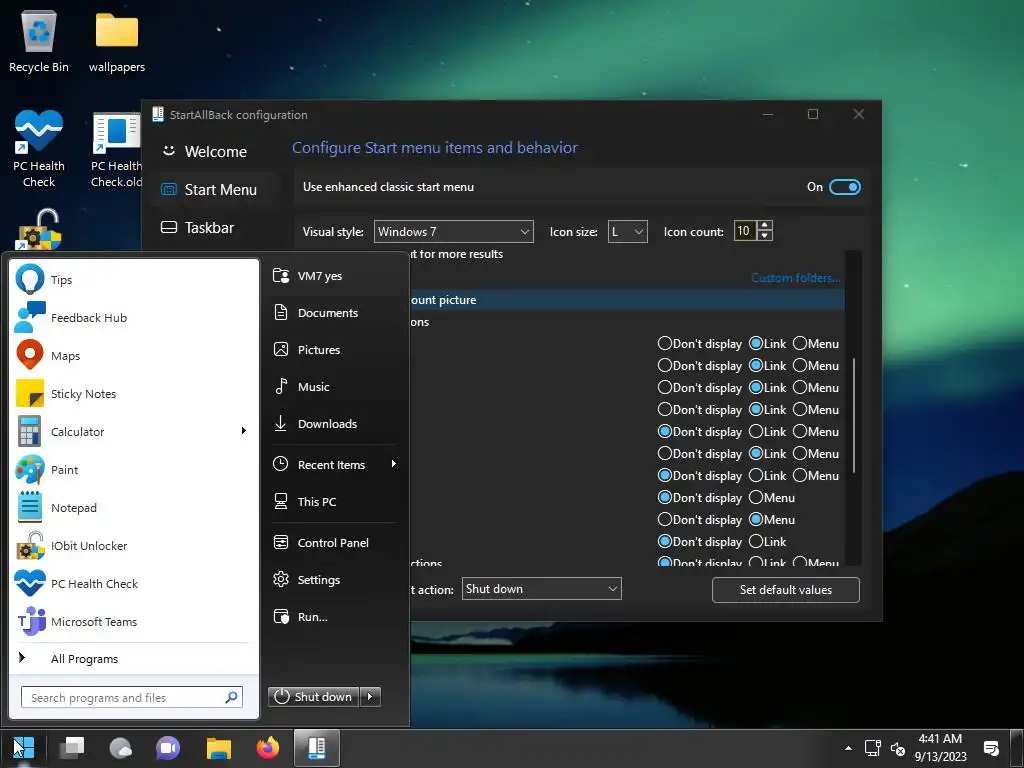This screenshot has height=768, width=1024.
Task: Open Sticky Notes from start menu
Action: coord(133,394)
